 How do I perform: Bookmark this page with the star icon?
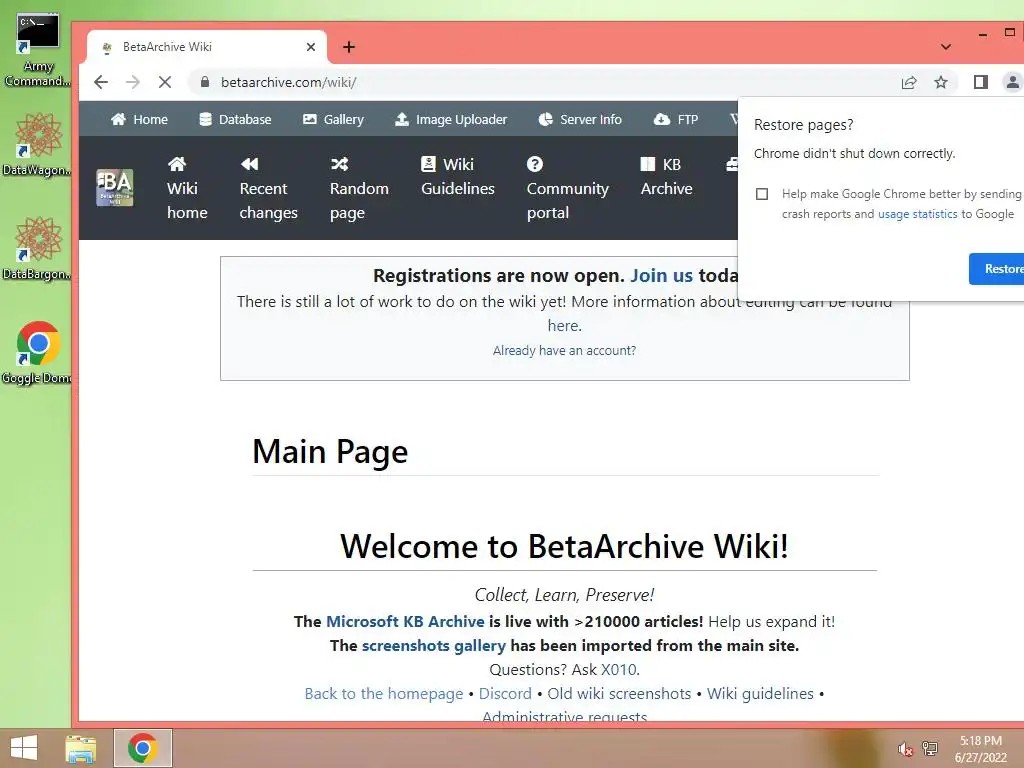pos(940,82)
